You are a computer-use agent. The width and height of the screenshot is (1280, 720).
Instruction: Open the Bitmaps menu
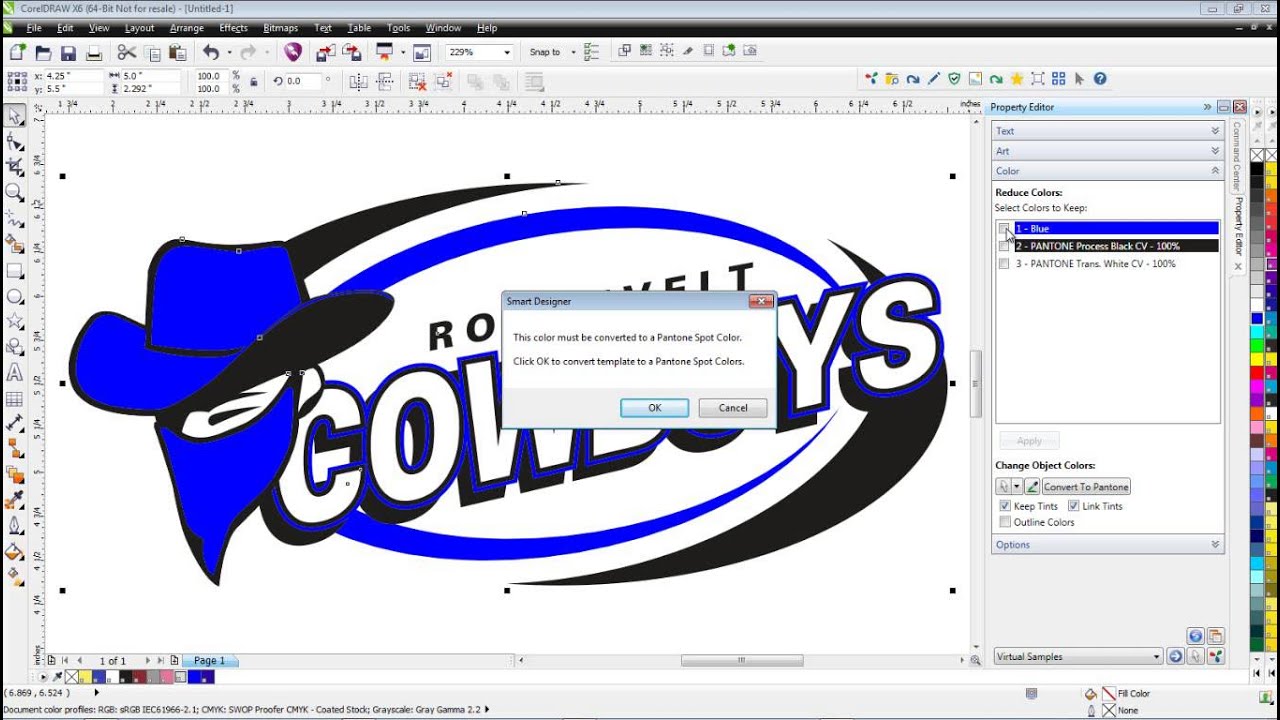280,28
